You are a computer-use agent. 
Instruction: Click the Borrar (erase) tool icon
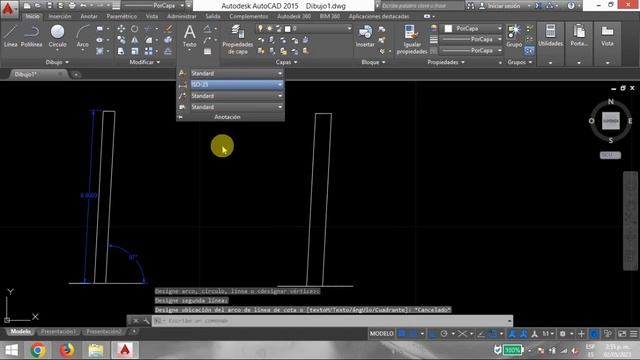[168, 29]
